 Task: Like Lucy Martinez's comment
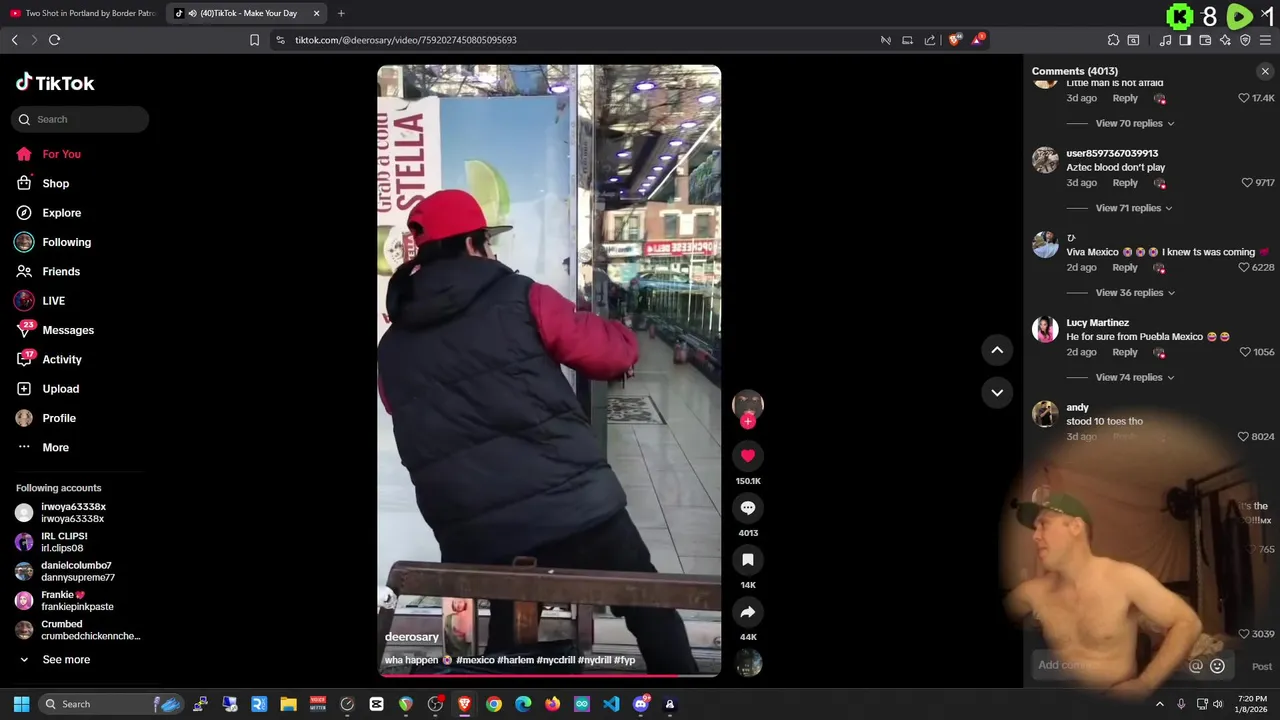(x=1244, y=352)
